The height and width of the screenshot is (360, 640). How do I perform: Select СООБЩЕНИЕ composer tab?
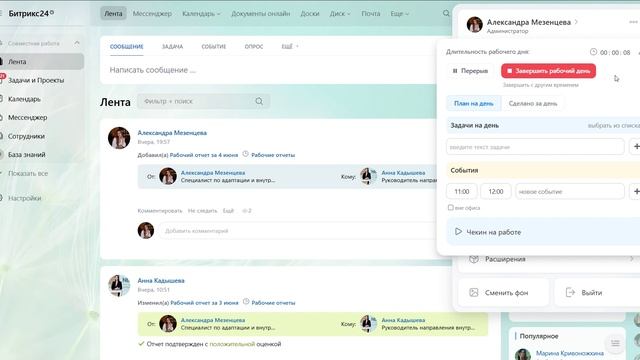click(127, 47)
